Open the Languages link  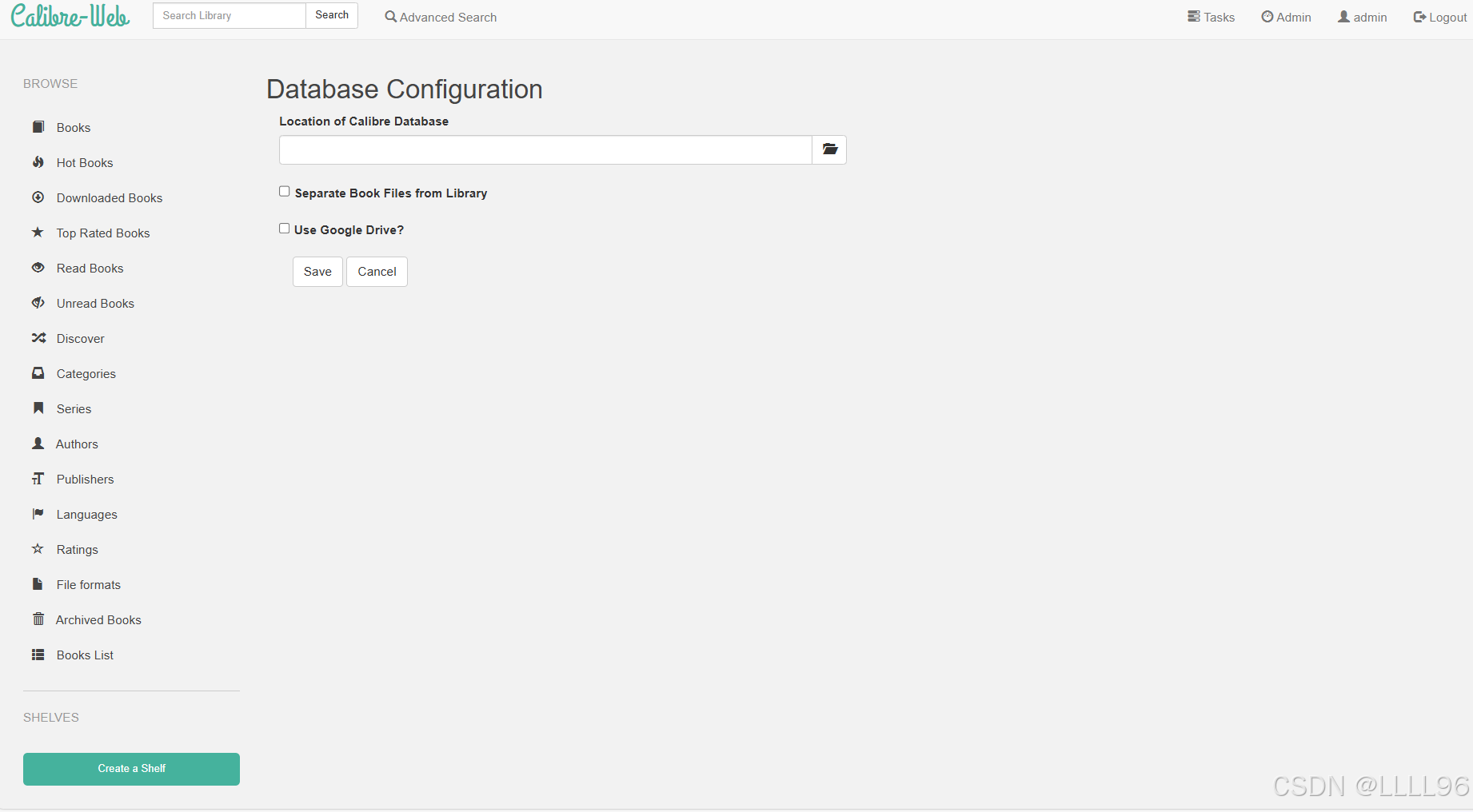(x=87, y=514)
